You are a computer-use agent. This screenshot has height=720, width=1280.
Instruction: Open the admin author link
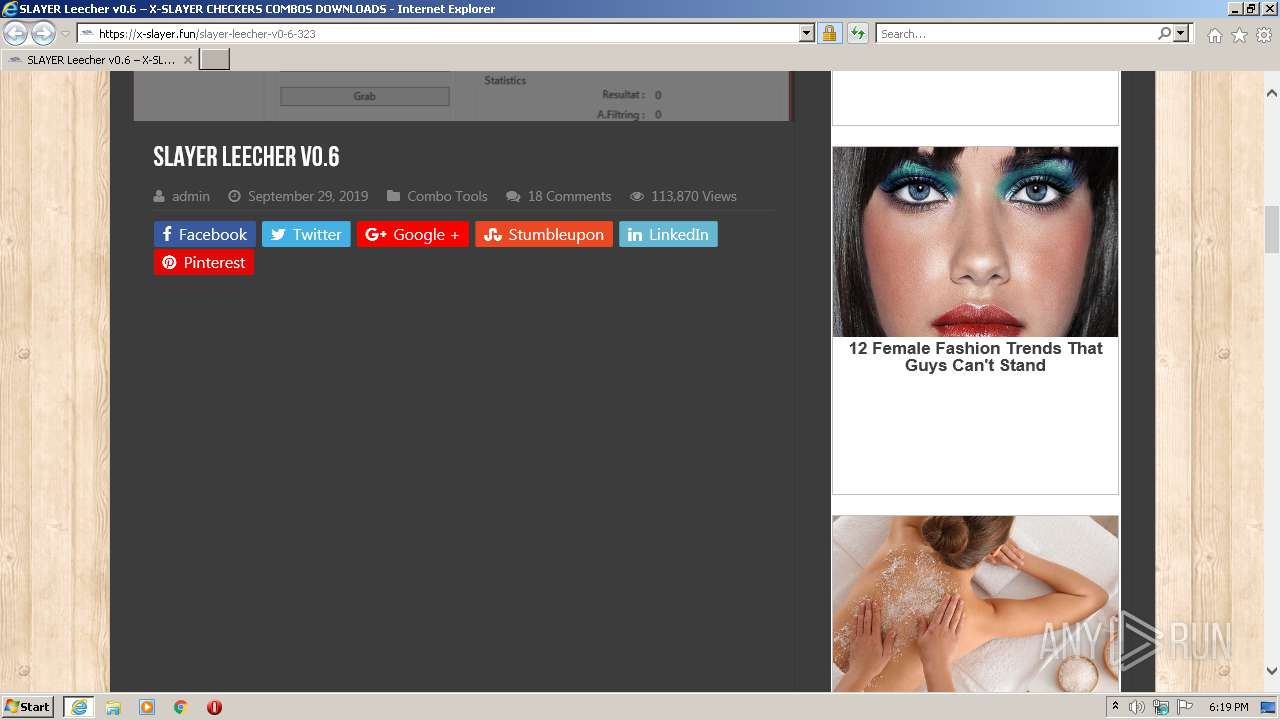[191, 196]
